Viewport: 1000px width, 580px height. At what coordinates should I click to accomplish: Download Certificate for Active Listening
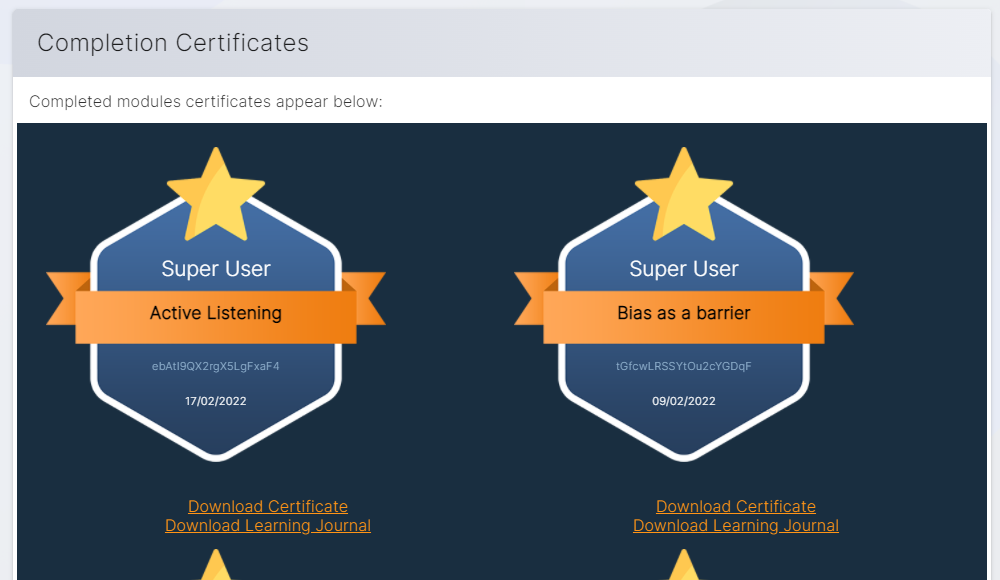point(268,507)
